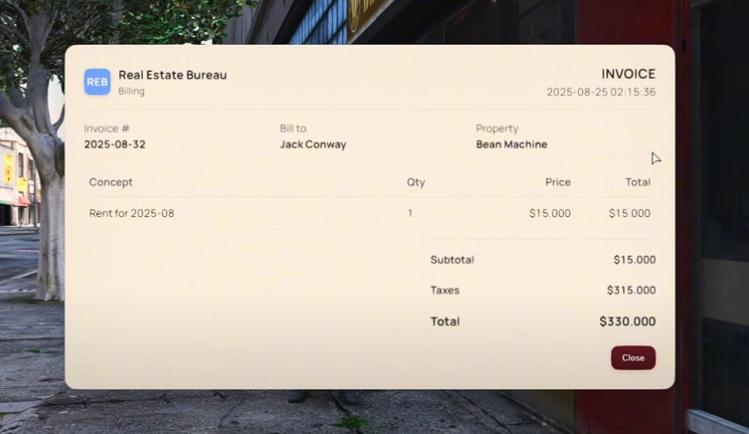Click the Concept column header
Viewport: 749px width, 434px height.
pos(111,182)
